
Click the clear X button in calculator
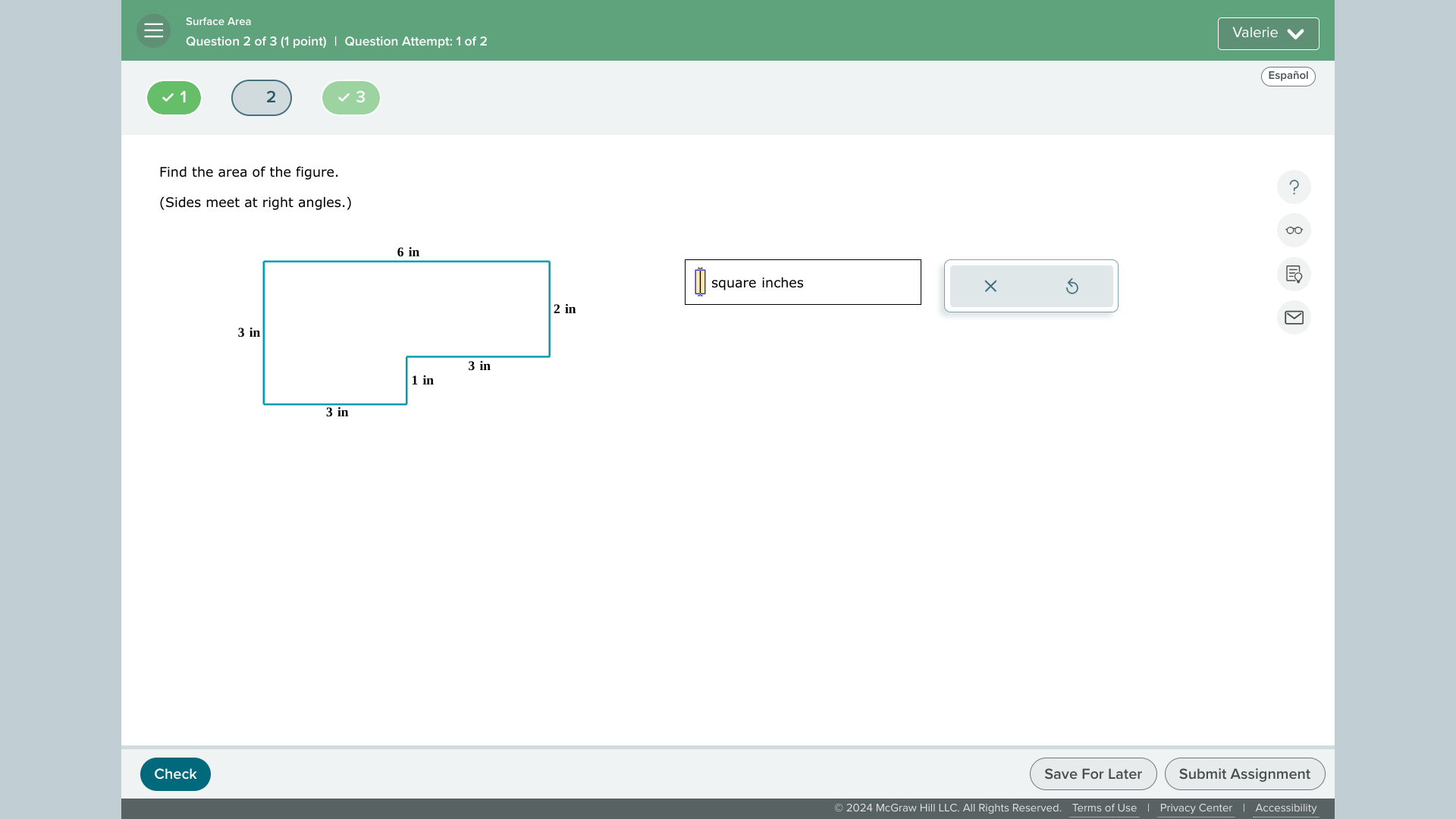[x=990, y=286]
